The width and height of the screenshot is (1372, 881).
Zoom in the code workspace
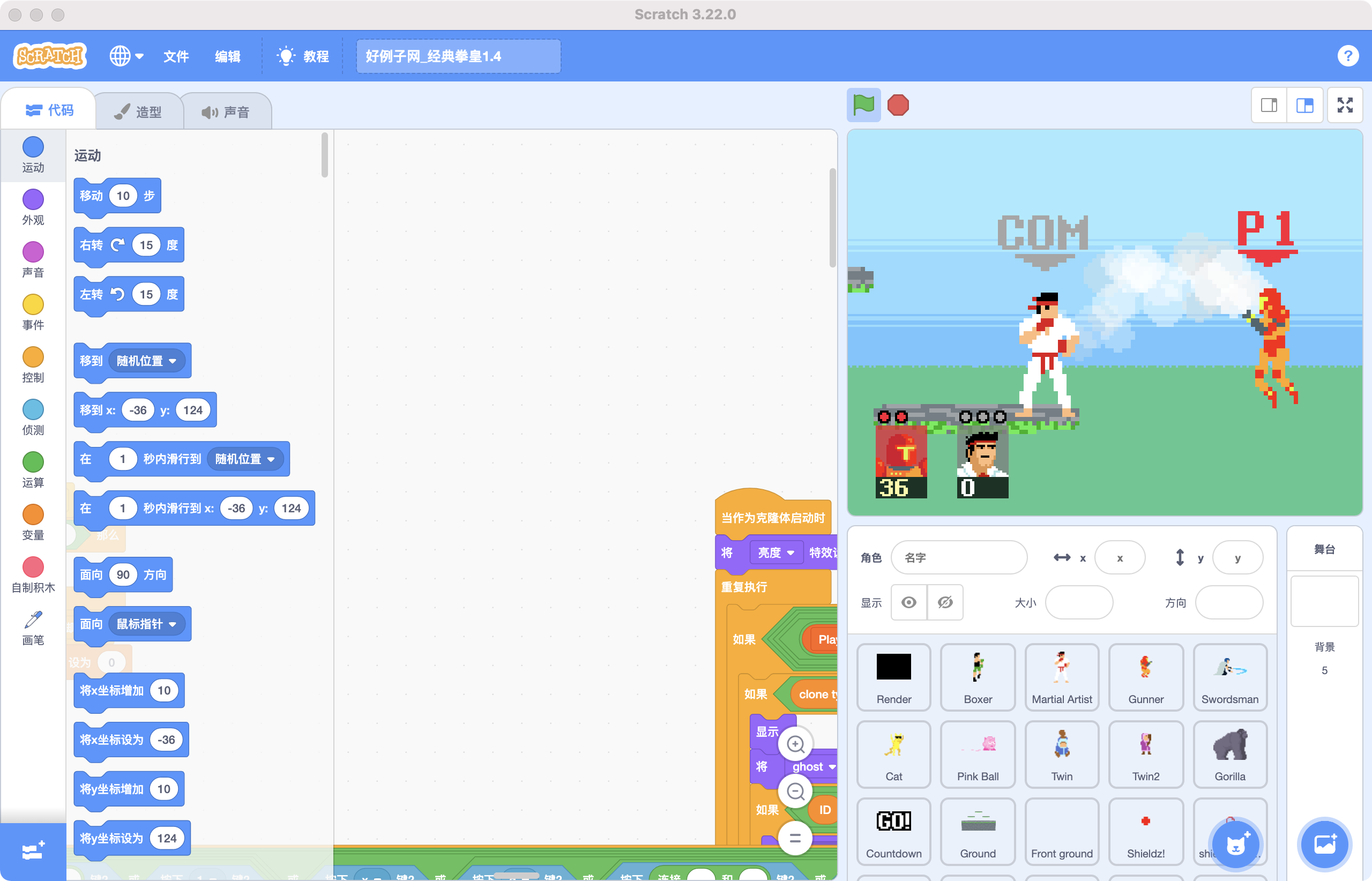coord(795,744)
